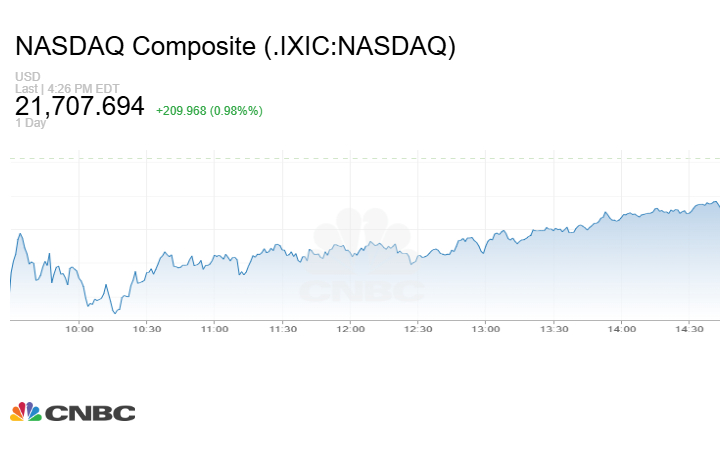Select the 11:00 tick on time axis
This screenshot has width=720, height=450.
click(215, 329)
